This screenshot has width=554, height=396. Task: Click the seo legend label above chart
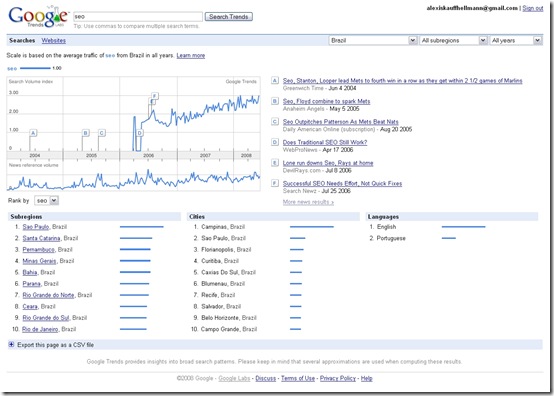[12, 69]
